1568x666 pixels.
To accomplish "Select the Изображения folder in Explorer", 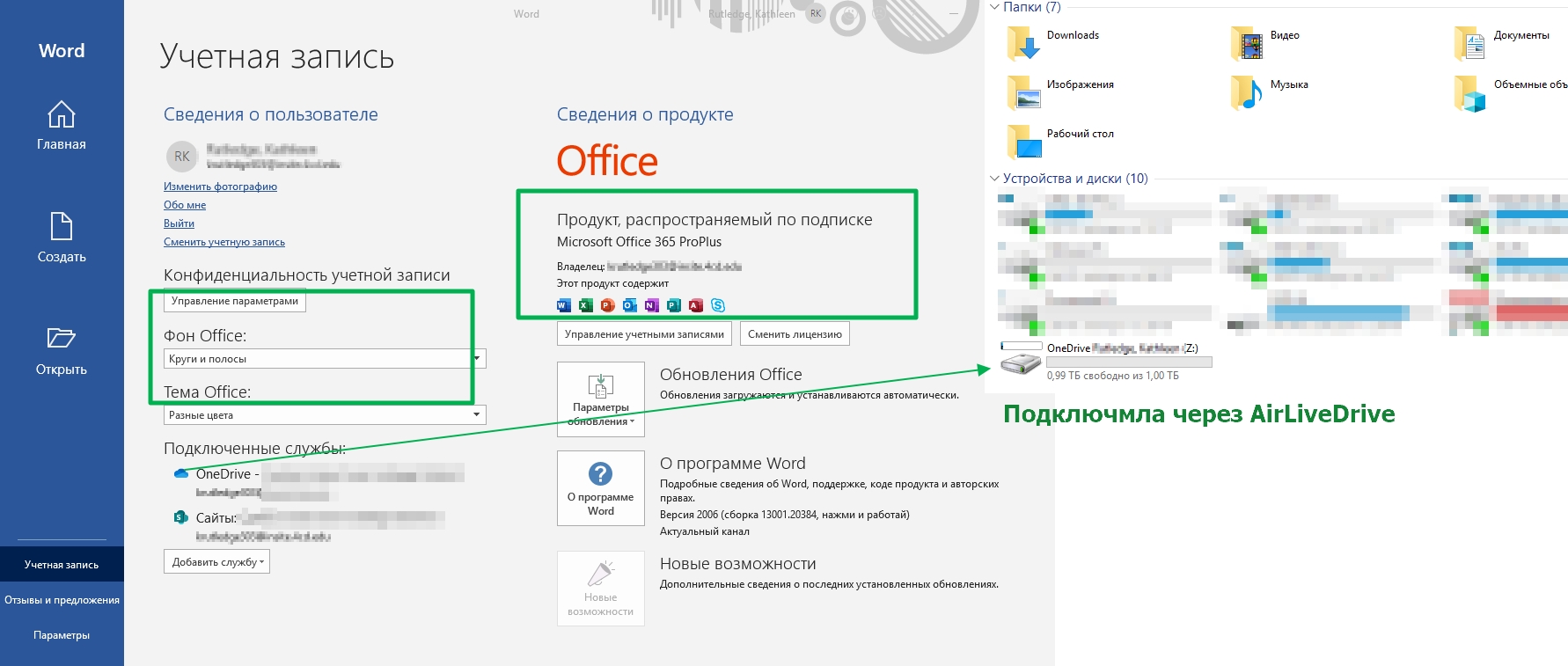I will 1060,91.
